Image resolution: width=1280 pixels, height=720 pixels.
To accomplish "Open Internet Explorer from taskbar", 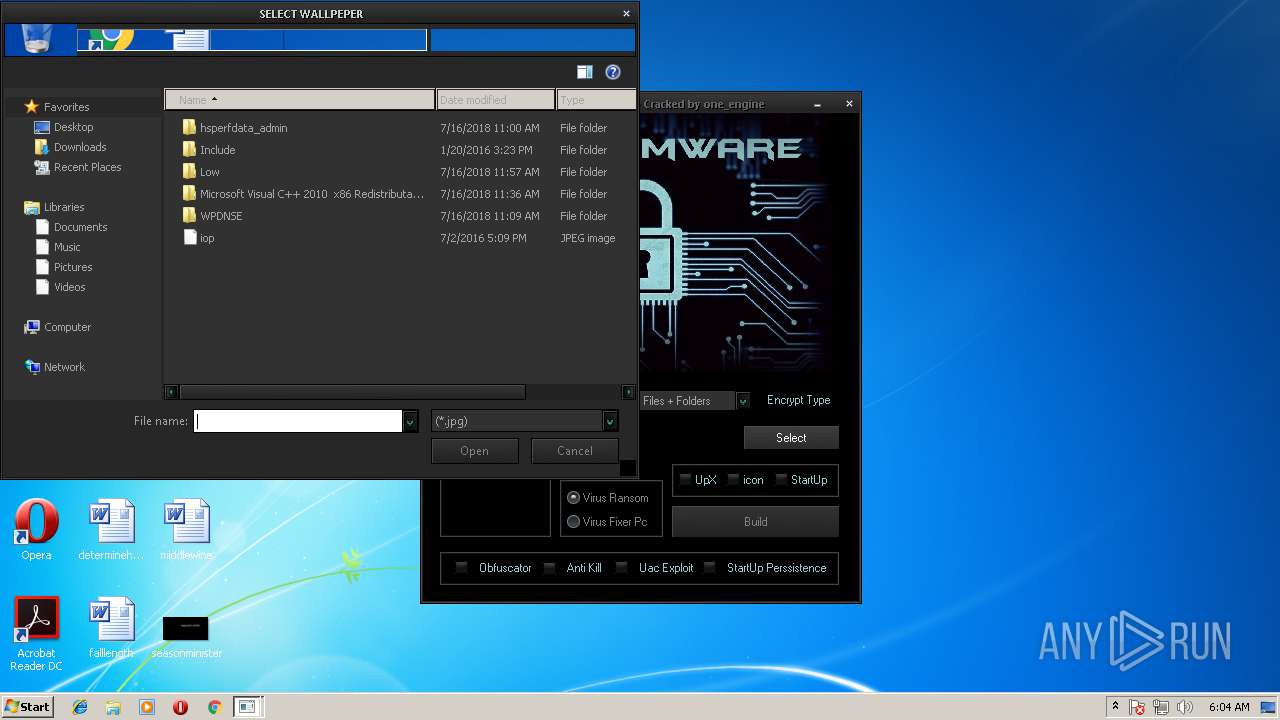I will click(80, 707).
